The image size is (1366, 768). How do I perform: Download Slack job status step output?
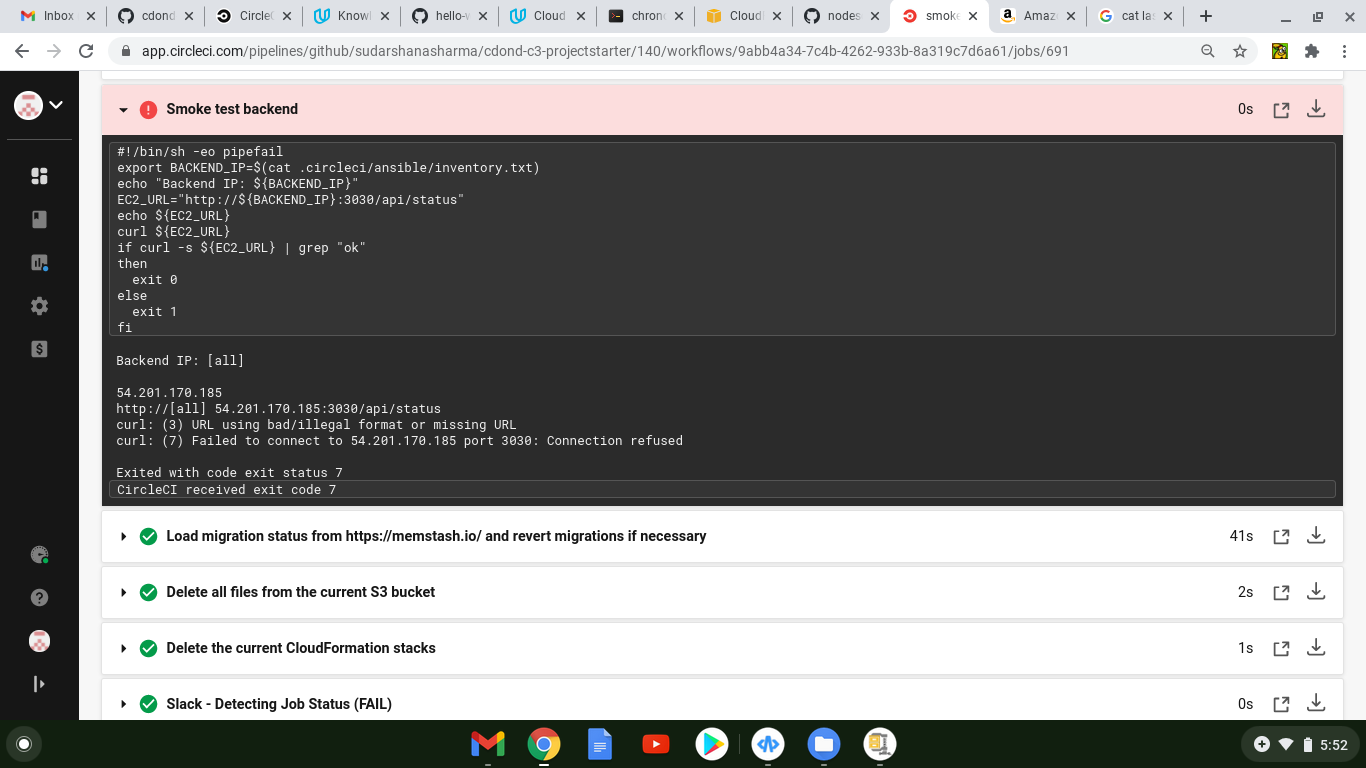[x=1316, y=704]
